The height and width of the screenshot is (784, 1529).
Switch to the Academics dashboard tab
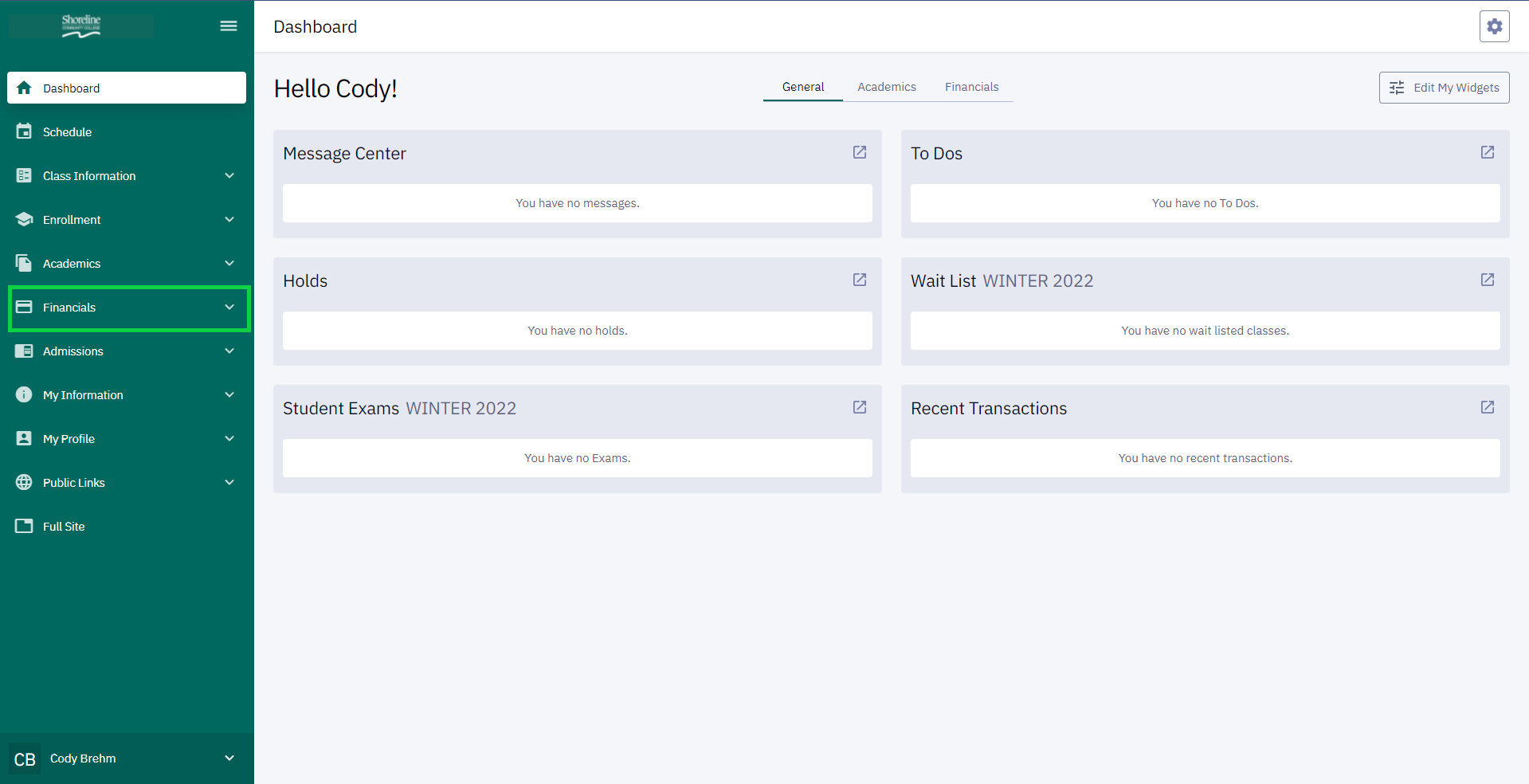[887, 87]
